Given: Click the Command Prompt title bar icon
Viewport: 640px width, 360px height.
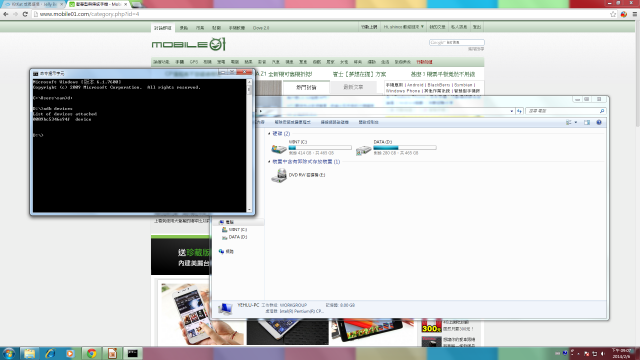Looking at the screenshot, I should coord(36,73).
